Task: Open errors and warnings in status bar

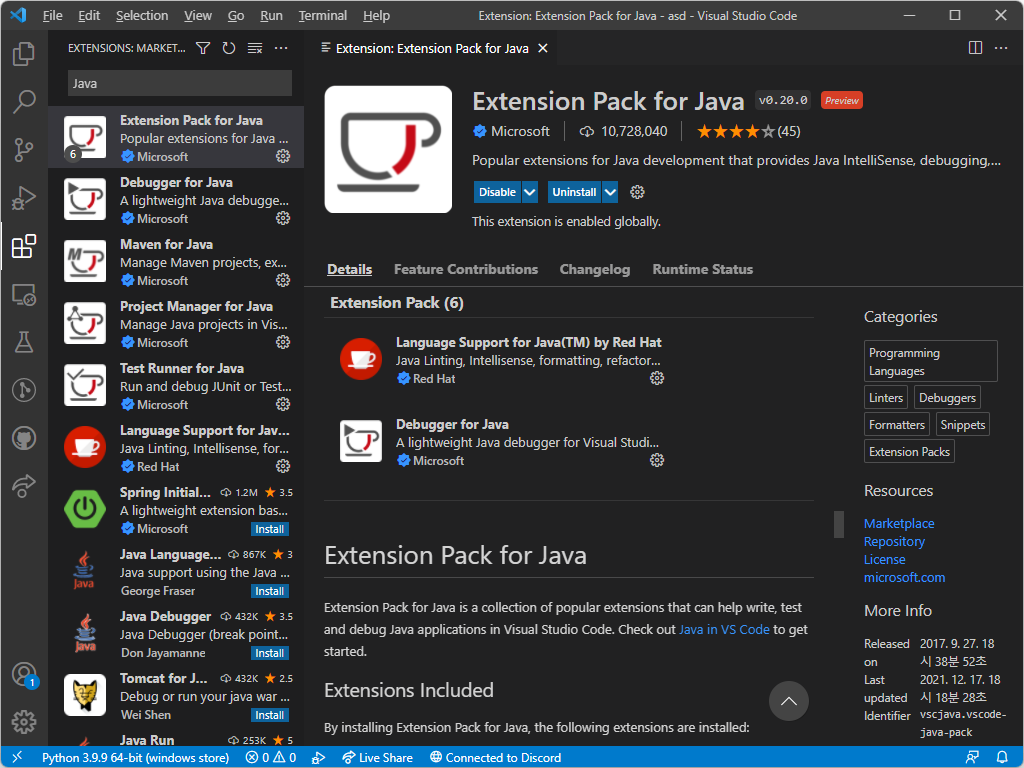Action: pyautogui.click(x=270, y=758)
